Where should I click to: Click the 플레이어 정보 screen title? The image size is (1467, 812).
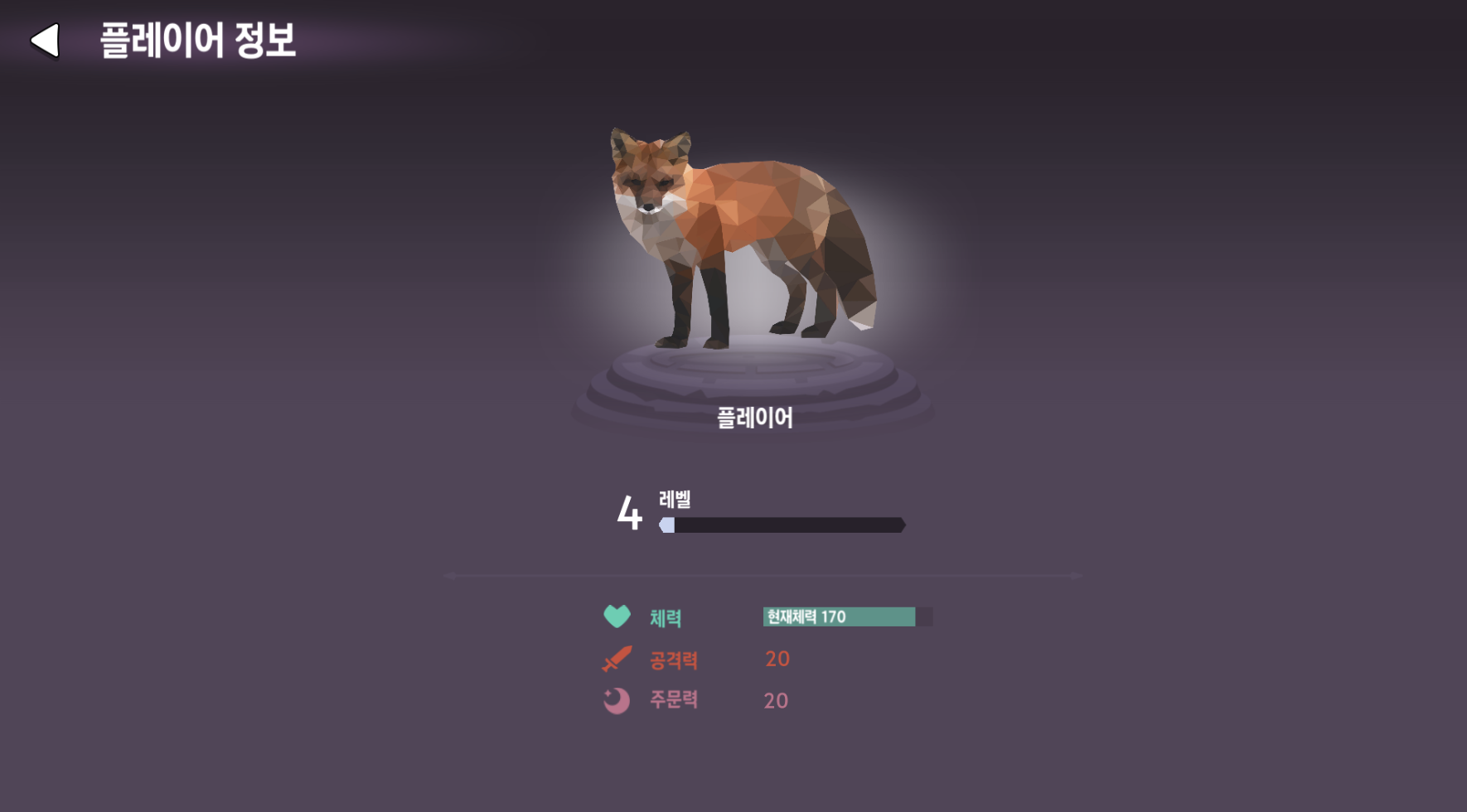tap(198, 40)
